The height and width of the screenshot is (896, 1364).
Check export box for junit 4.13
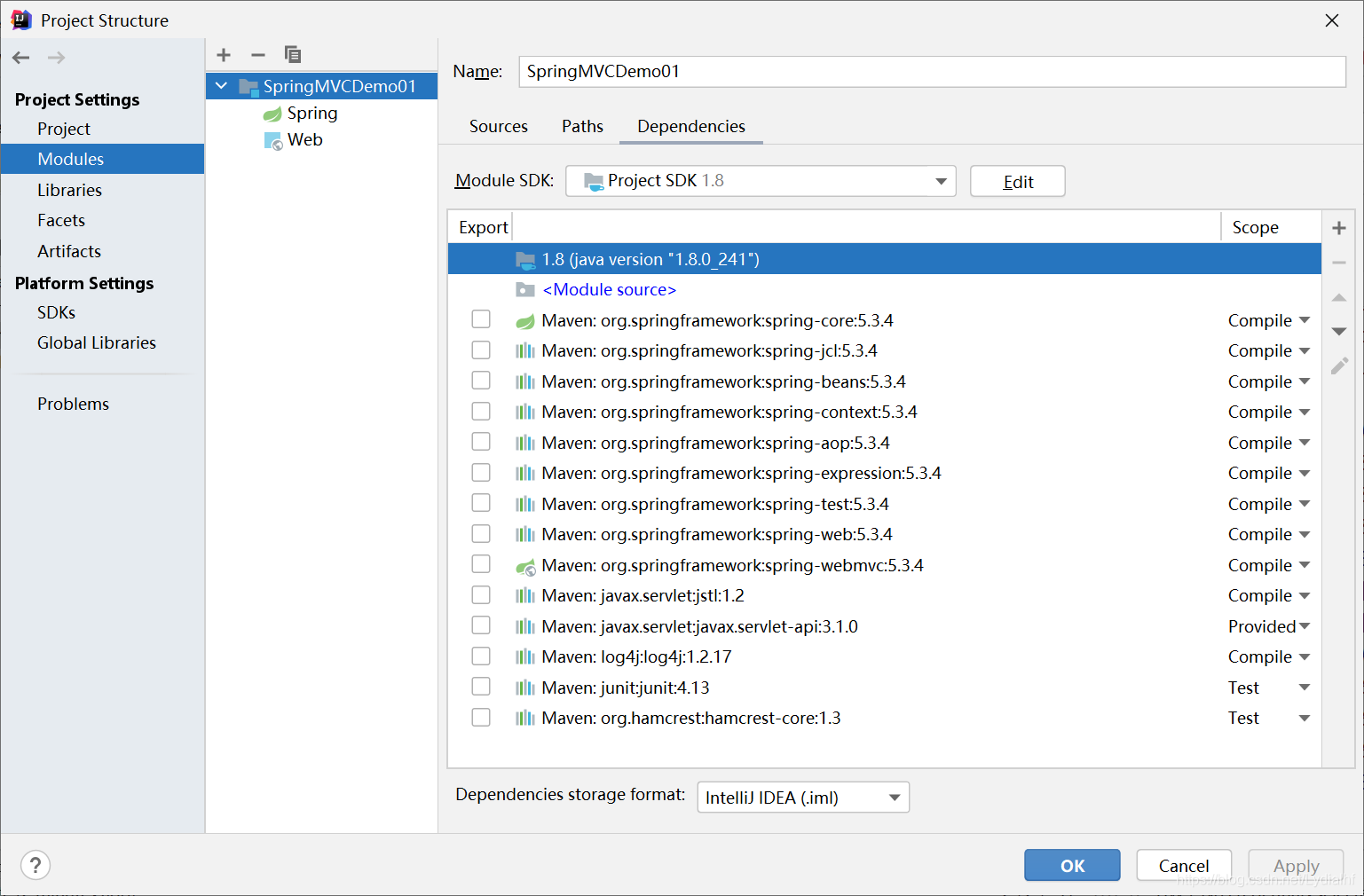tap(481, 687)
